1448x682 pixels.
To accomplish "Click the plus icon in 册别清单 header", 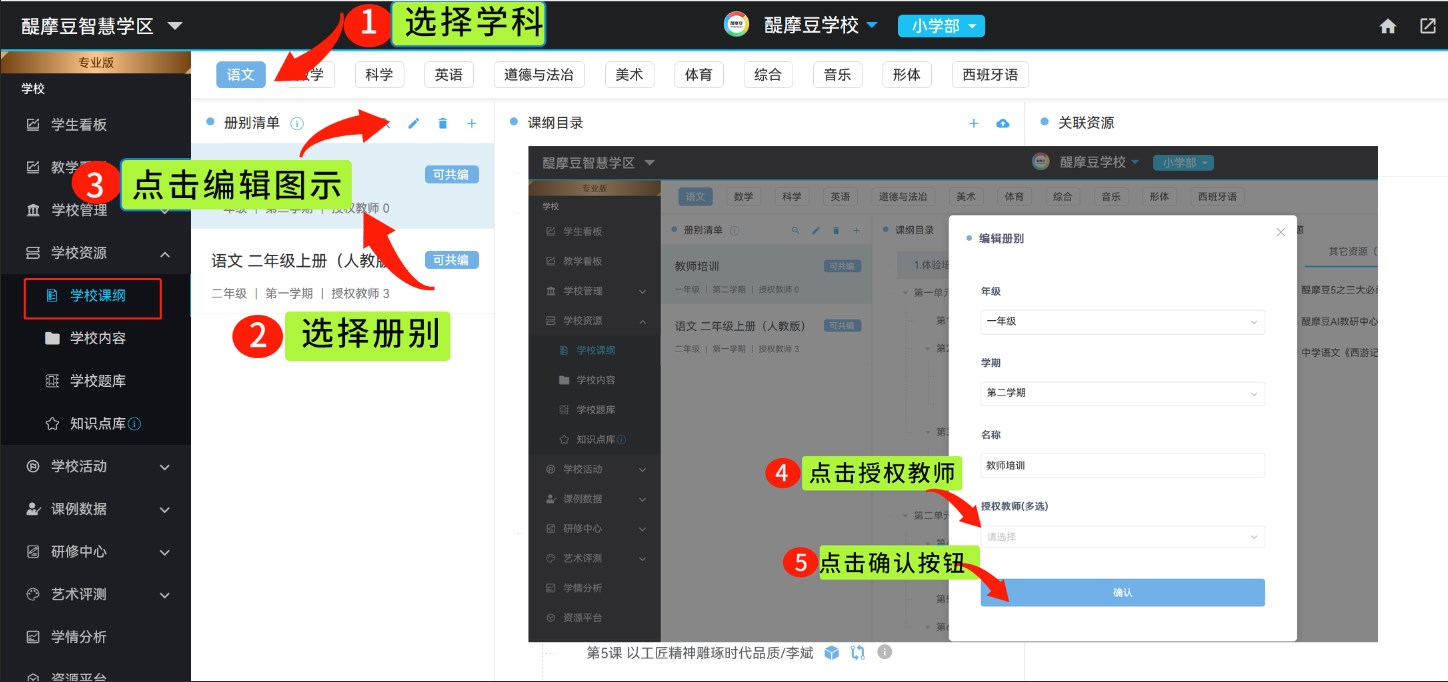I will 472,123.
